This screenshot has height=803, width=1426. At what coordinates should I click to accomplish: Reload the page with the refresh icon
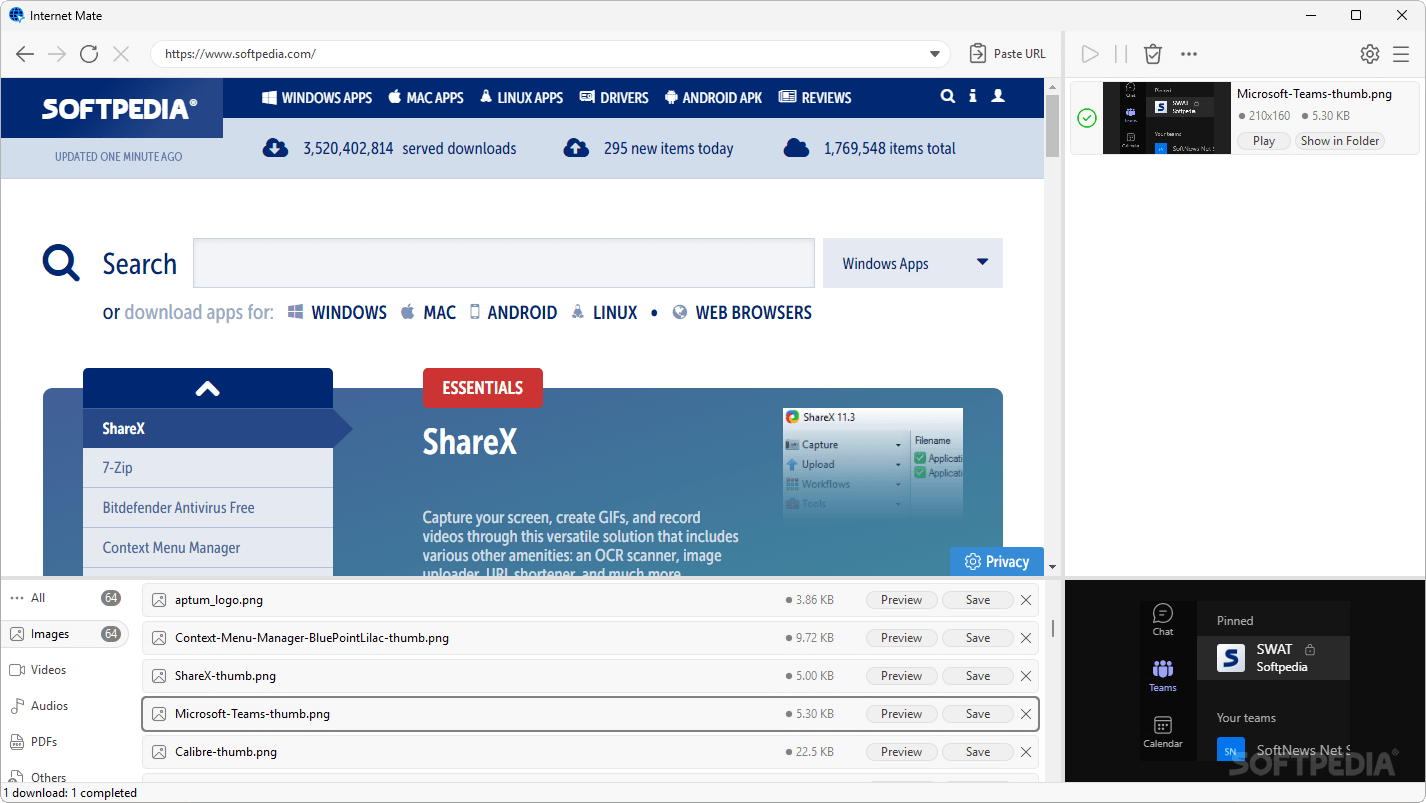tap(89, 54)
